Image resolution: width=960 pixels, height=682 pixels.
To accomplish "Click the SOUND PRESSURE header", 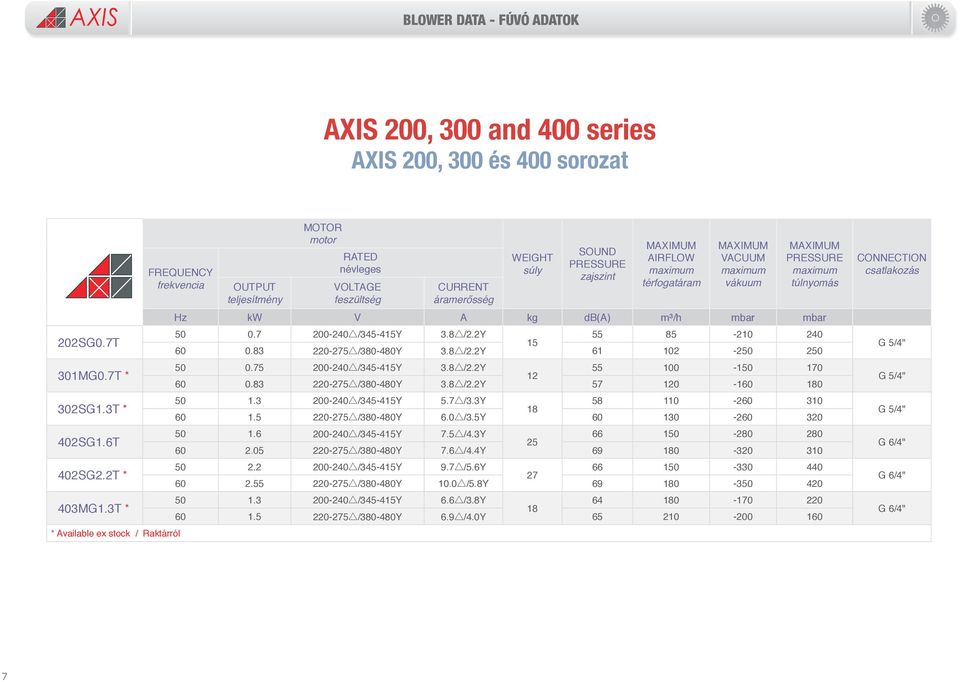I will (597, 263).
